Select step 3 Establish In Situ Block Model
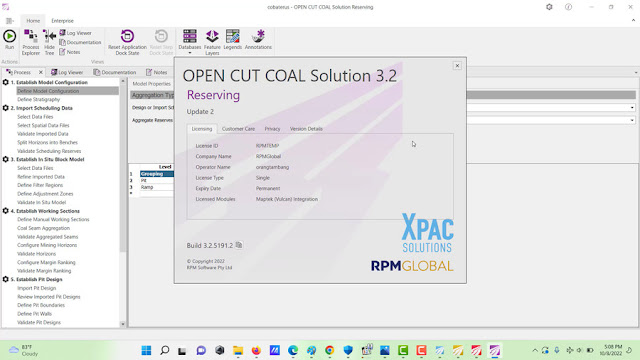This screenshot has width=640, height=360. point(47,160)
